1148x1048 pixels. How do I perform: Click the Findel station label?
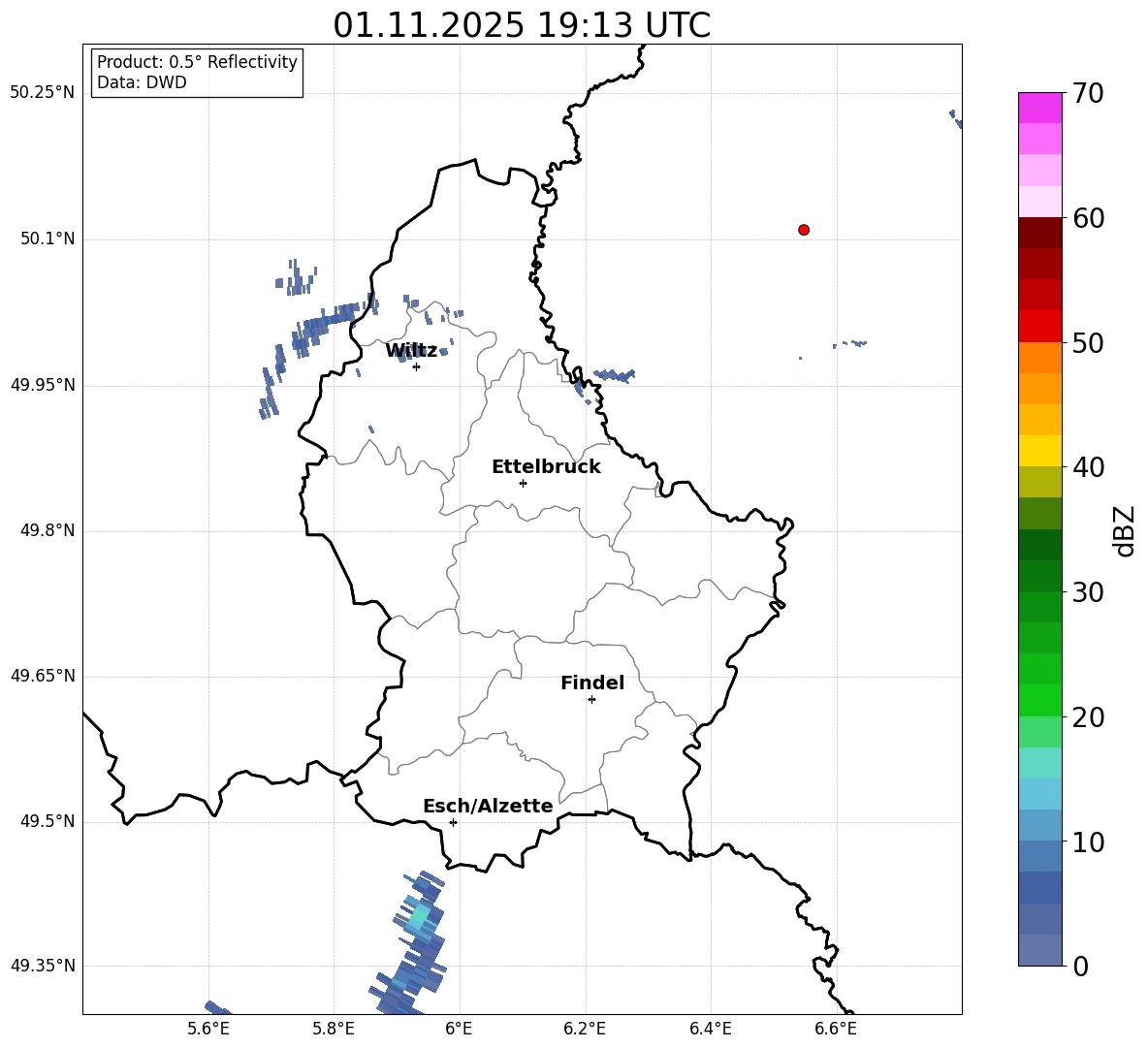click(592, 683)
